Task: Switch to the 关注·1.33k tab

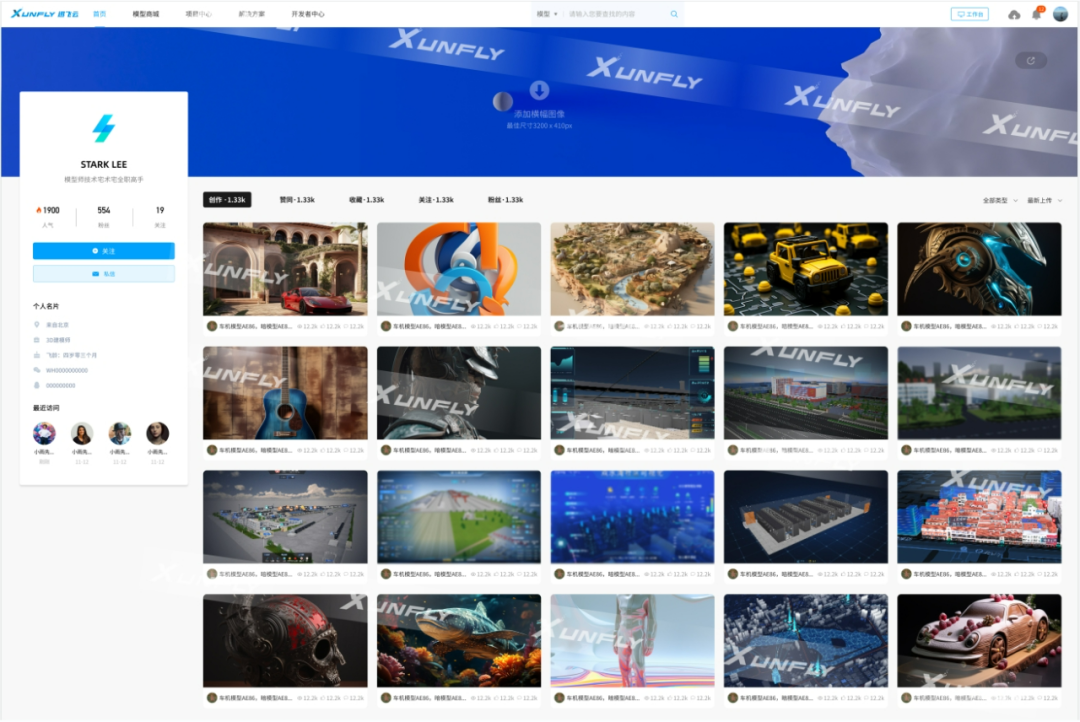Action: [x=436, y=200]
